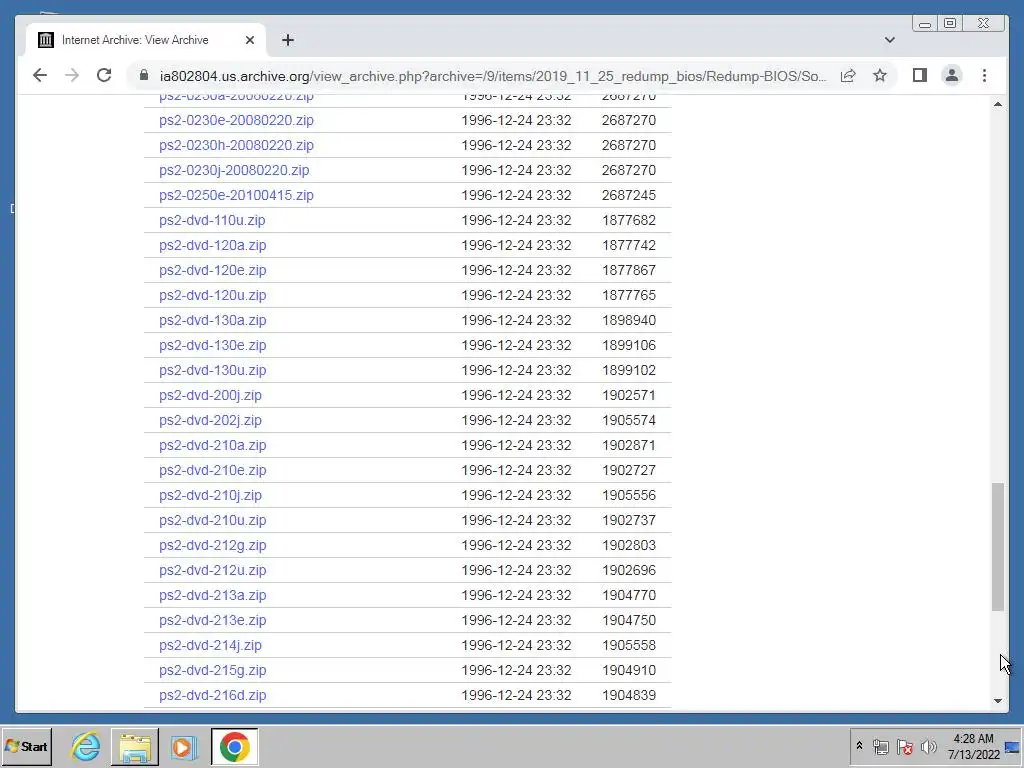Open ps2-dvd-212u.zip link
Screen dimensions: 1024x768
pos(212,570)
